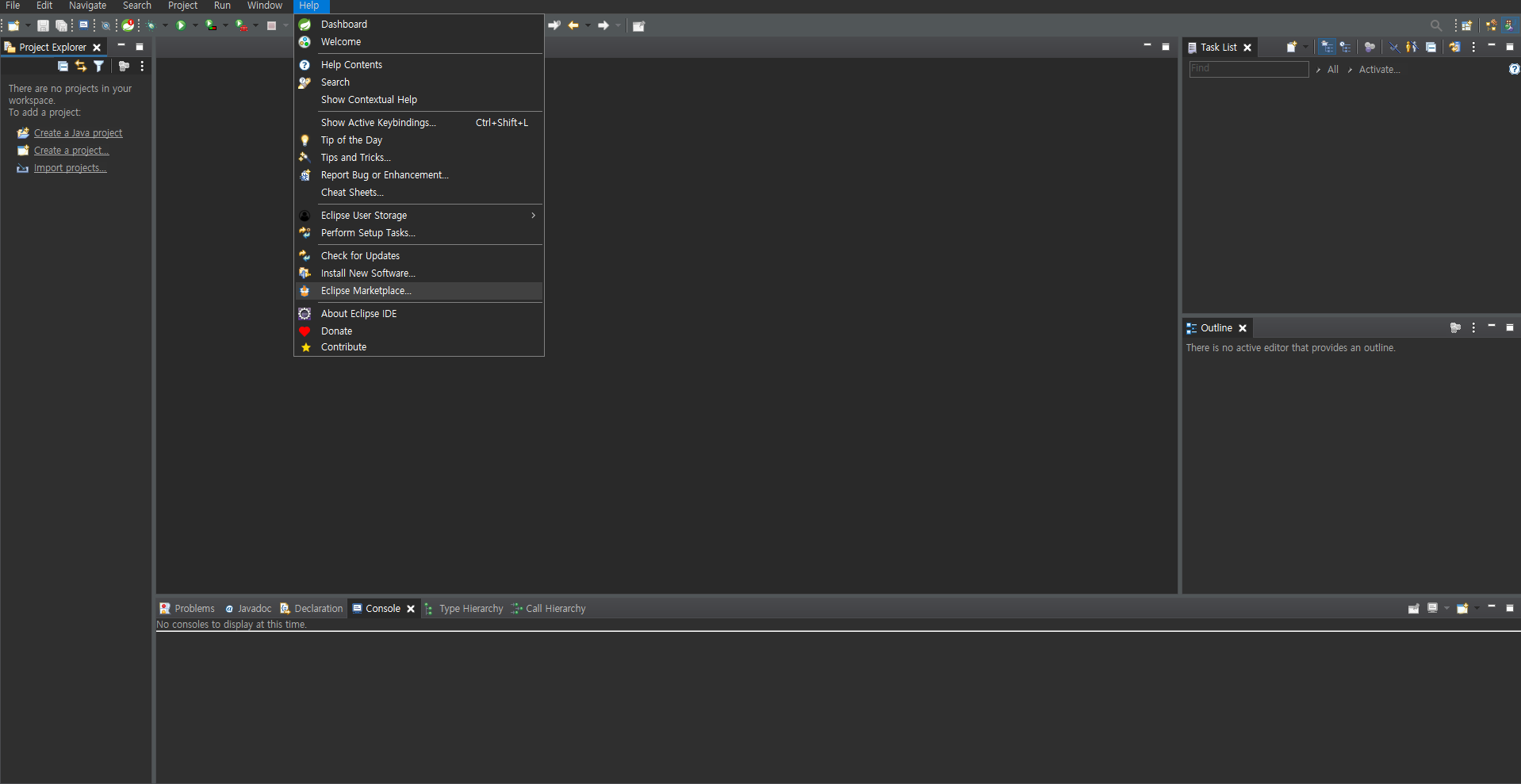Viewport: 1521px width, 784px height.
Task: Click the Create a project link
Action: tap(71, 151)
